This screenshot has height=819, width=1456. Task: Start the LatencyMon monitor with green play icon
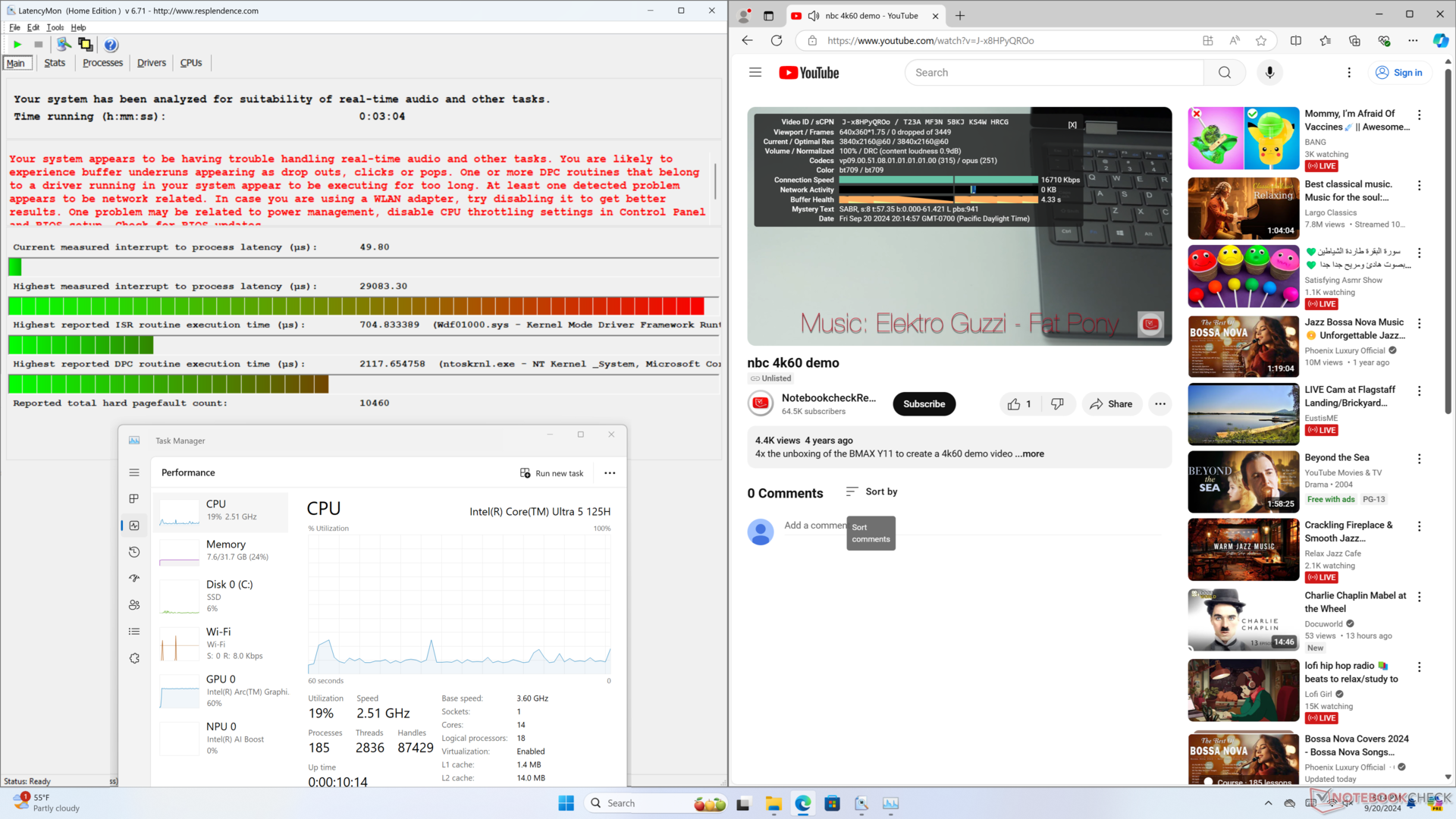[17, 45]
